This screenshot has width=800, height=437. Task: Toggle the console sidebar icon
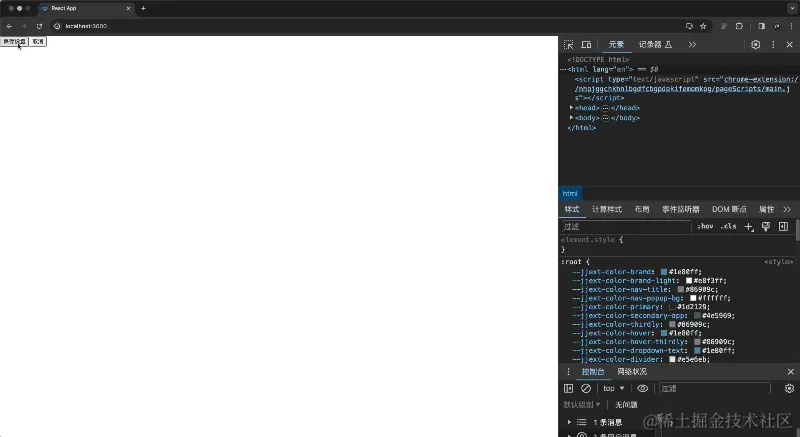coord(568,389)
